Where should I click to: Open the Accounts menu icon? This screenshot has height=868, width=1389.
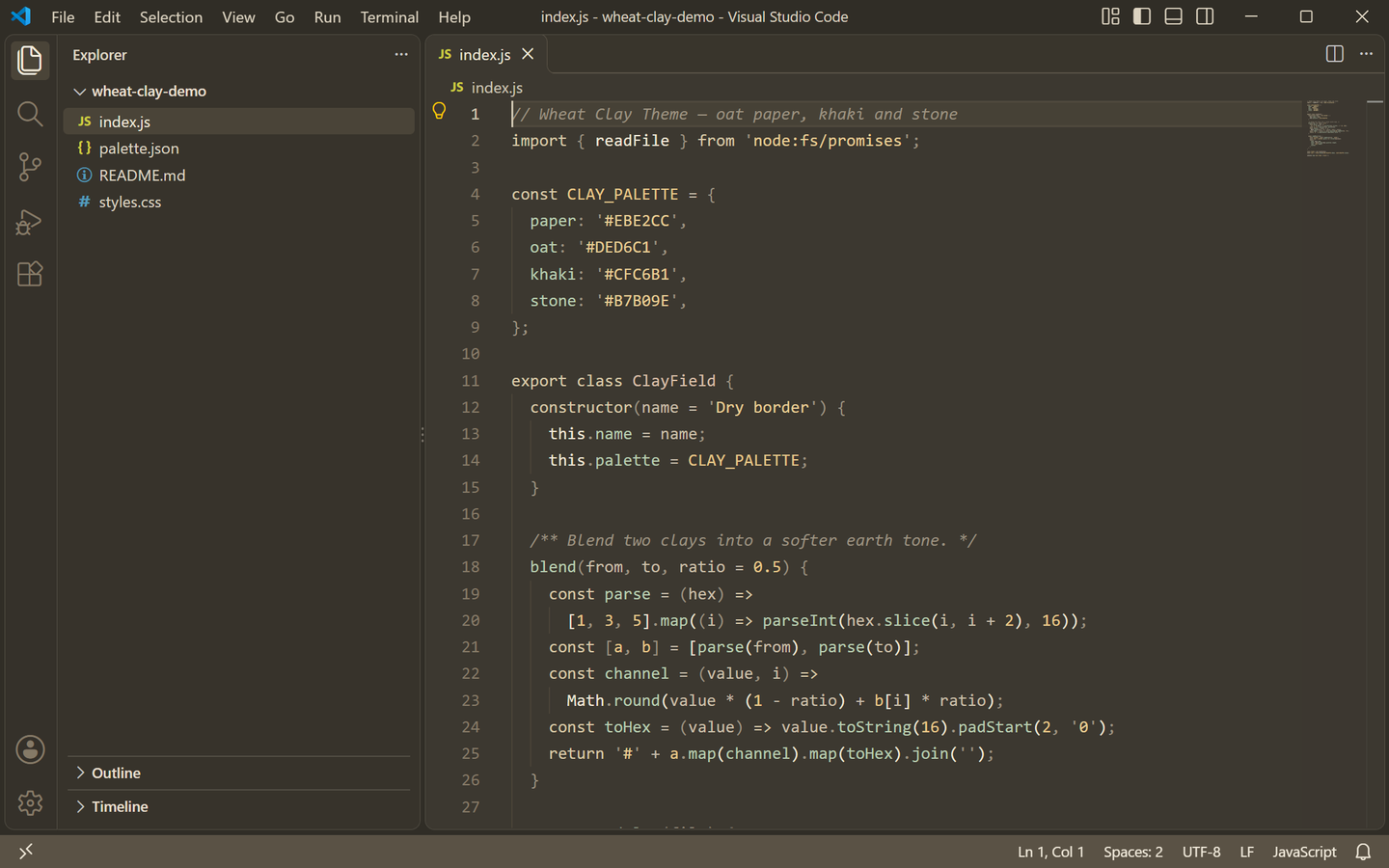(30, 749)
